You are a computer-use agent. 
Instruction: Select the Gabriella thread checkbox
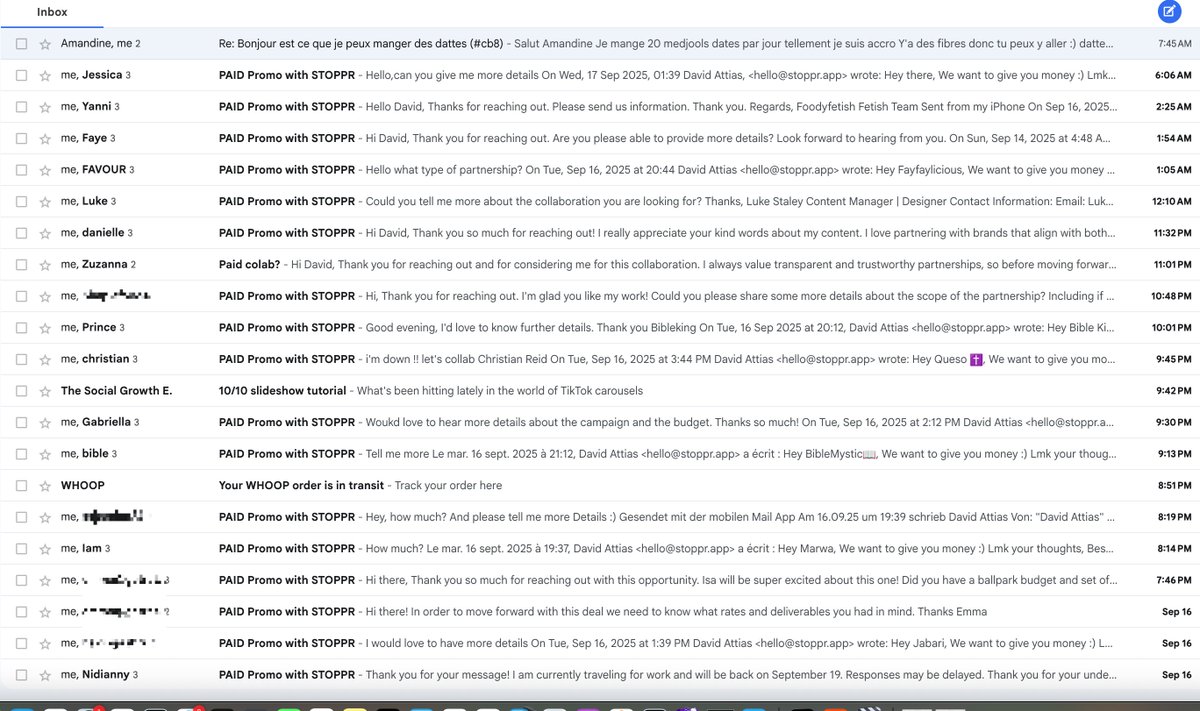tap(22, 422)
